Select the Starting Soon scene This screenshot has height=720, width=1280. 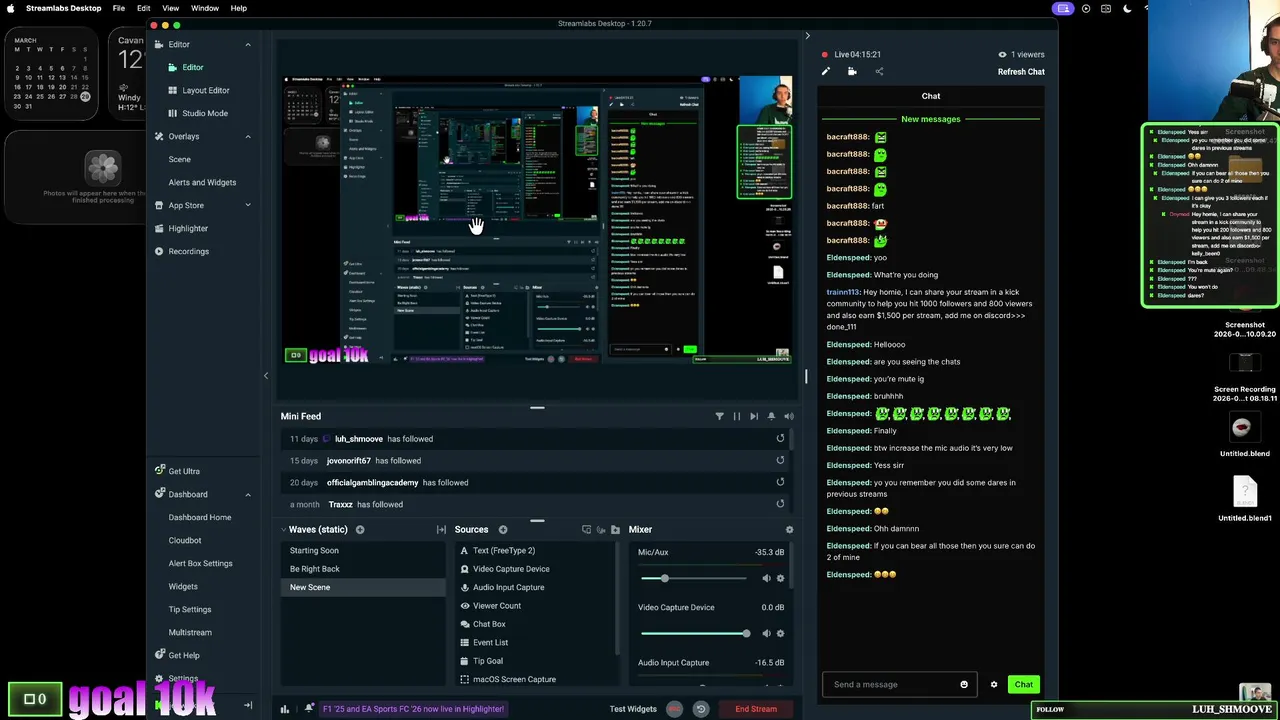(362, 550)
